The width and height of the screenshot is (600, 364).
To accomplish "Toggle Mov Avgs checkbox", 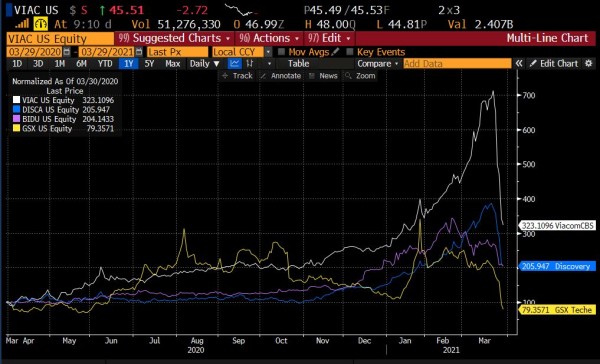I will (x=282, y=52).
